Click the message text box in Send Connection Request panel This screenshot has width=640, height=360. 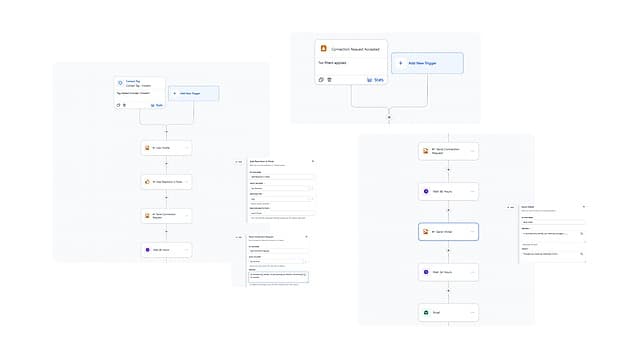click(278, 276)
